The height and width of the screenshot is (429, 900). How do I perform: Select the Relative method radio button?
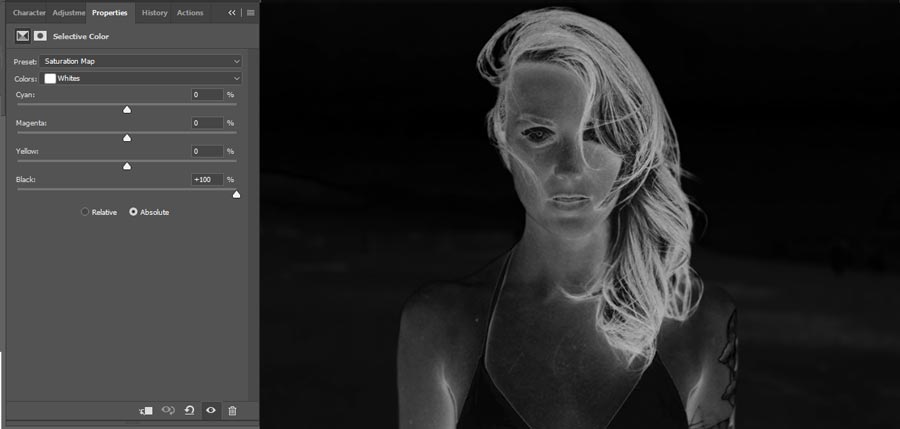(x=85, y=212)
